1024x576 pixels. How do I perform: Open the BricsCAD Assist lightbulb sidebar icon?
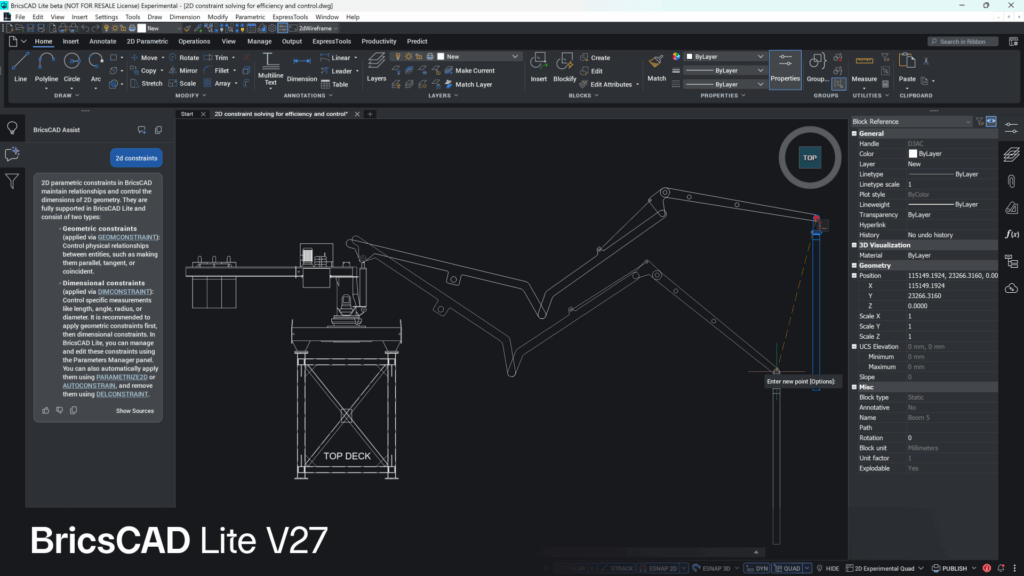(x=12, y=128)
